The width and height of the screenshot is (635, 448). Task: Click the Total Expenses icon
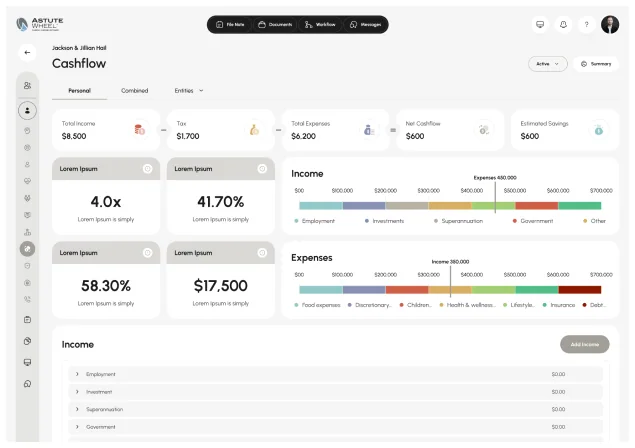(x=369, y=130)
